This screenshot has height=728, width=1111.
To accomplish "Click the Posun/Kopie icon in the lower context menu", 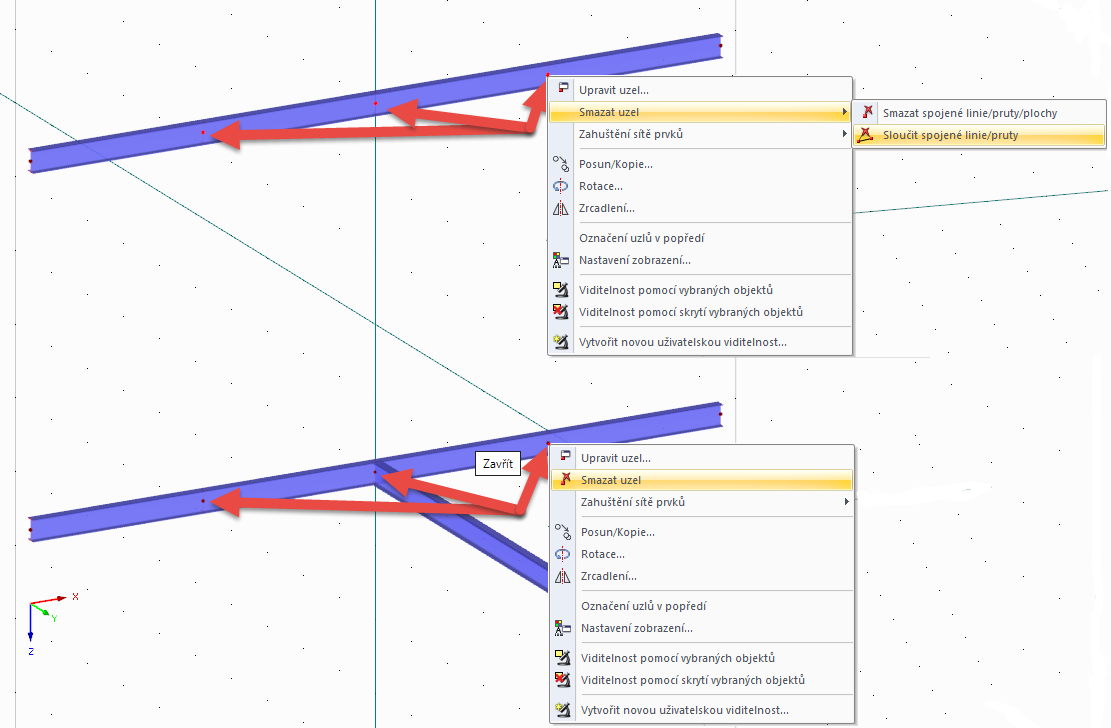I will coord(563,532).
